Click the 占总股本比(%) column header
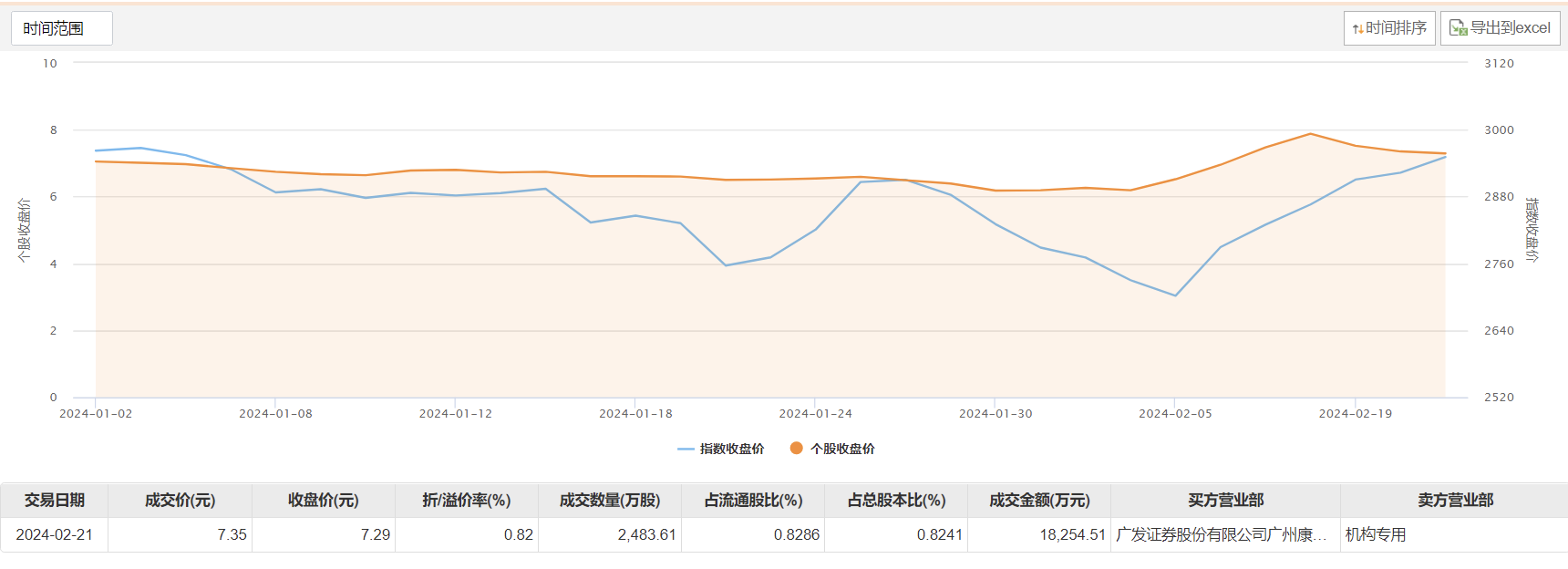 pos(896,501)
